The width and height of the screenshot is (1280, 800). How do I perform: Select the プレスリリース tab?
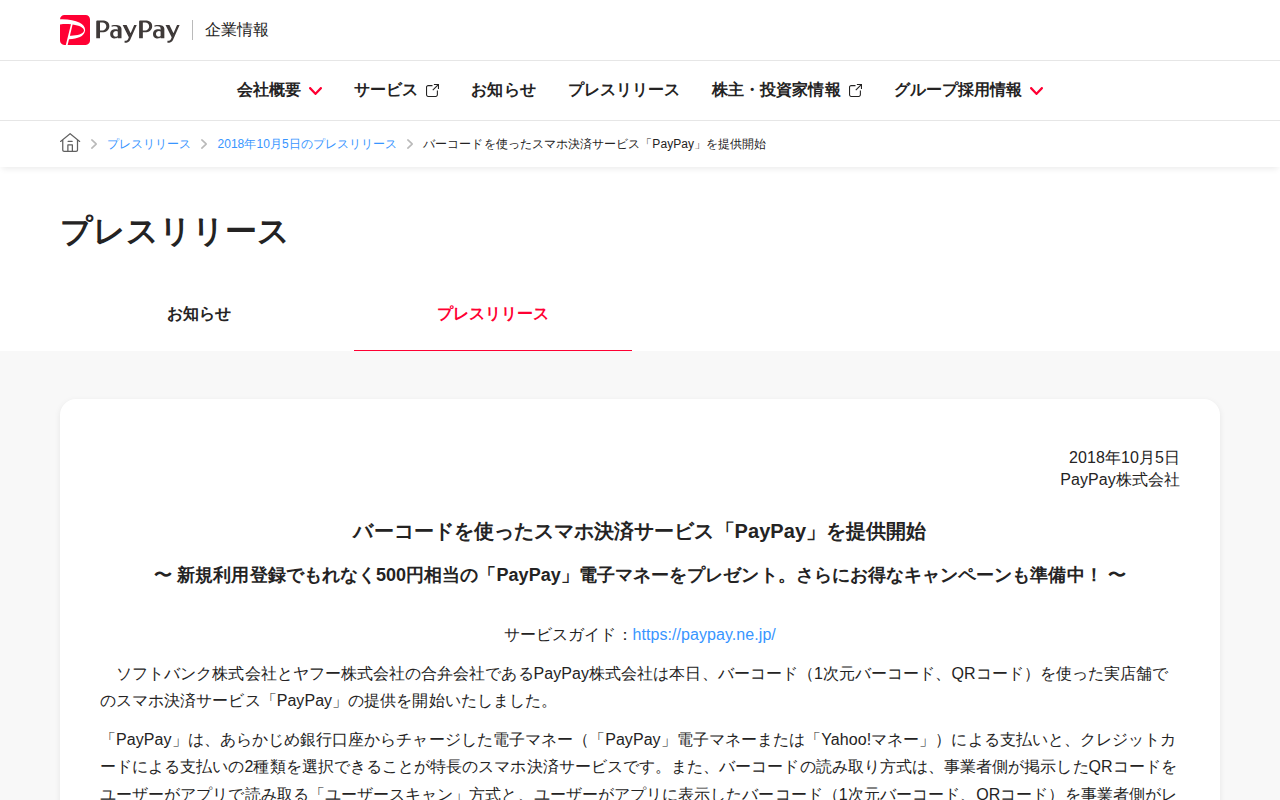click(493, 314)
